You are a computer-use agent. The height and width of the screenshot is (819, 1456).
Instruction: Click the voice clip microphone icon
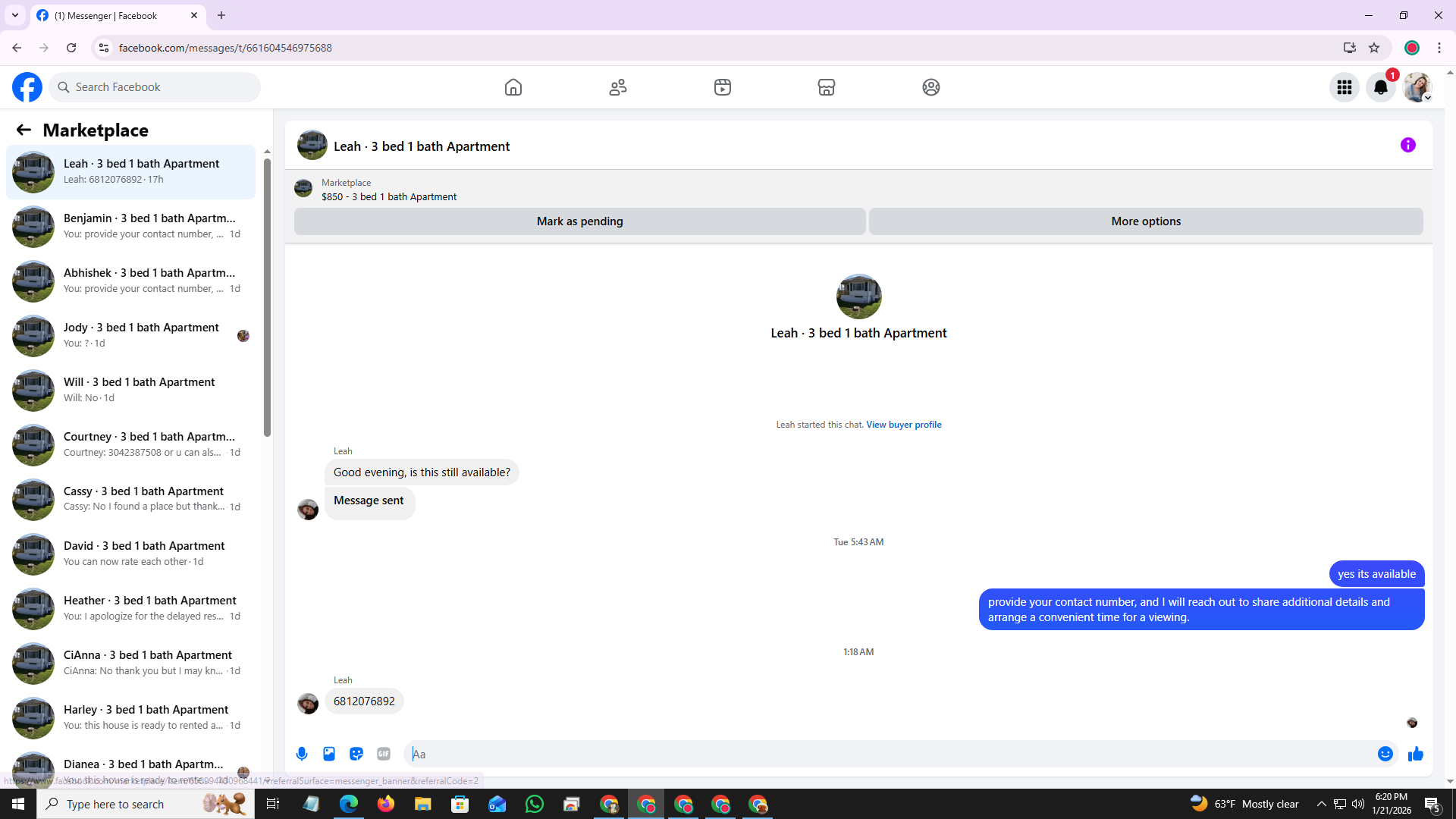302,754
